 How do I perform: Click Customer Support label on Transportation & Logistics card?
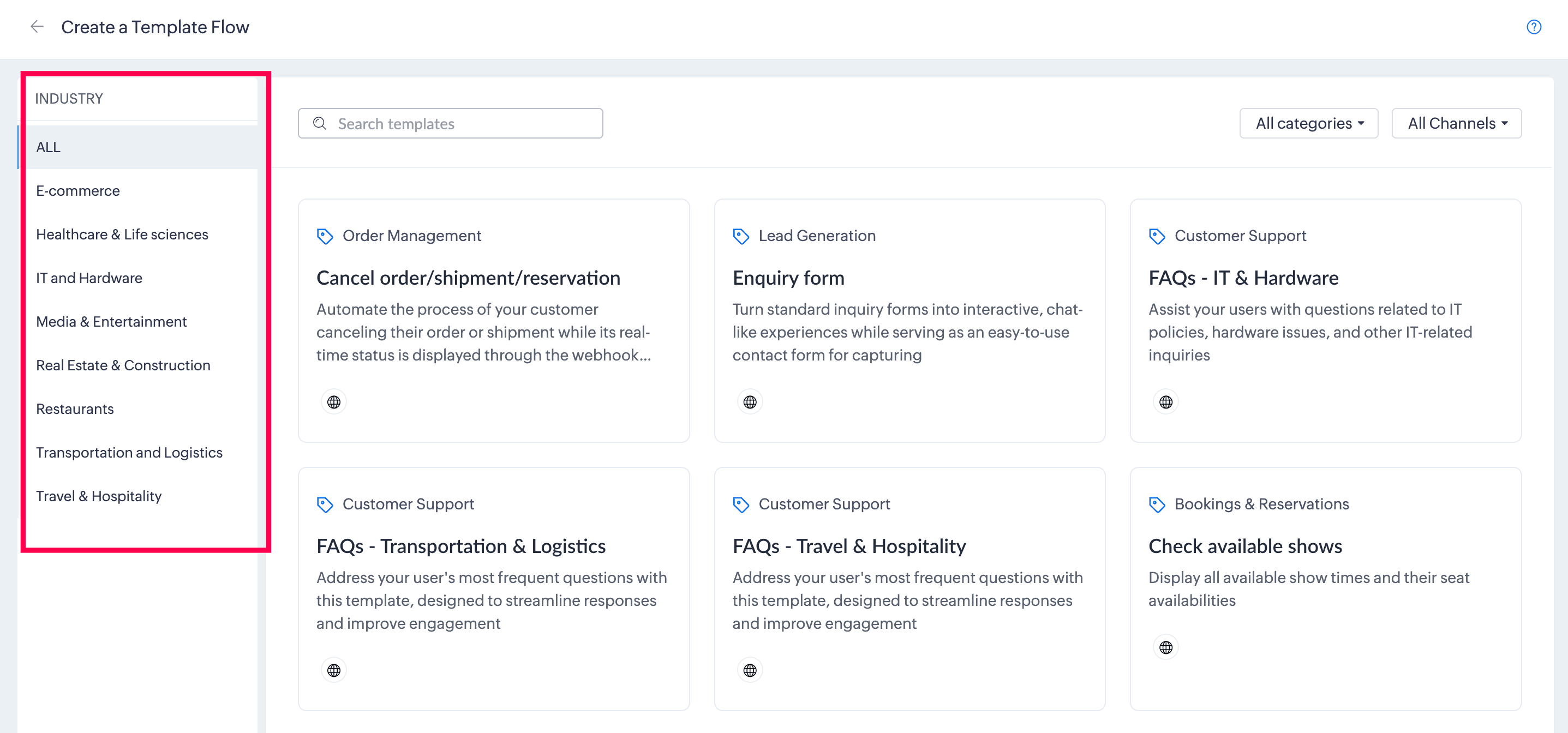[x=408, y=504]
